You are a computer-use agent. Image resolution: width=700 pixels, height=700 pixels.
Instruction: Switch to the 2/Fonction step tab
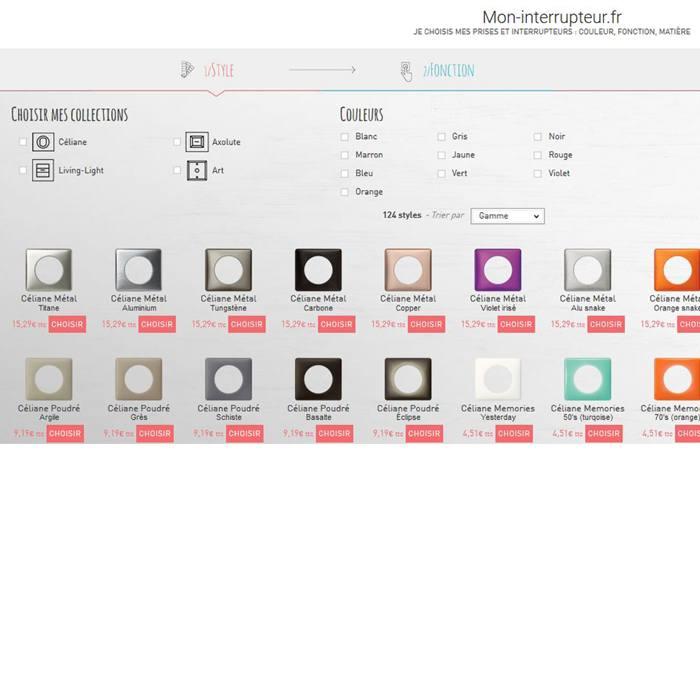[x=449, y=71]
